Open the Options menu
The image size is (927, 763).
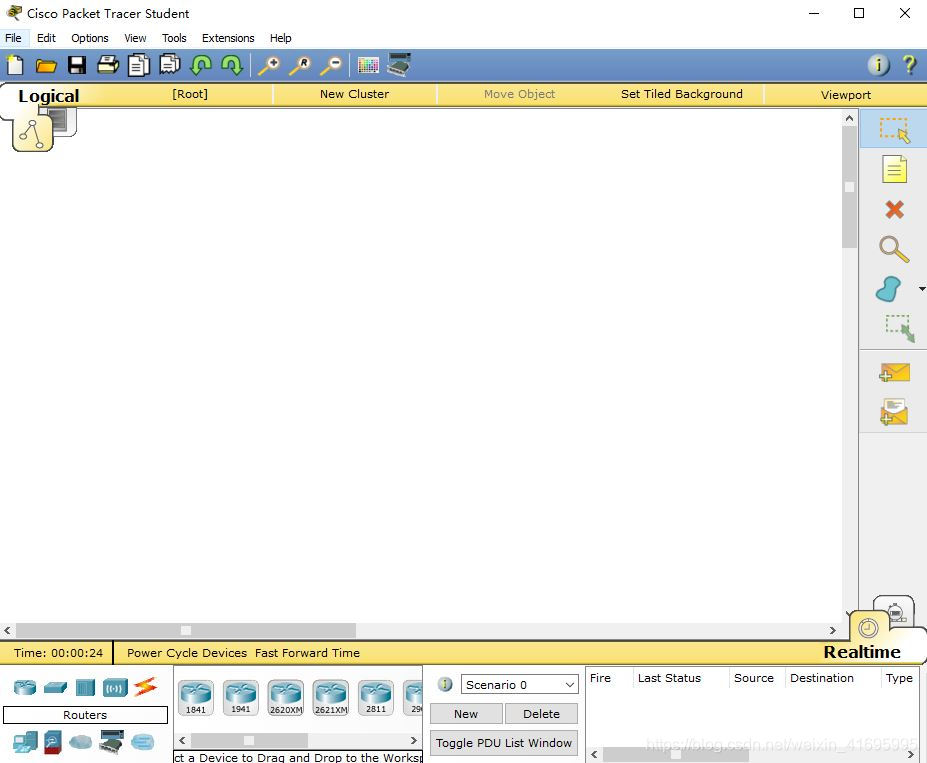coord(90,38)
